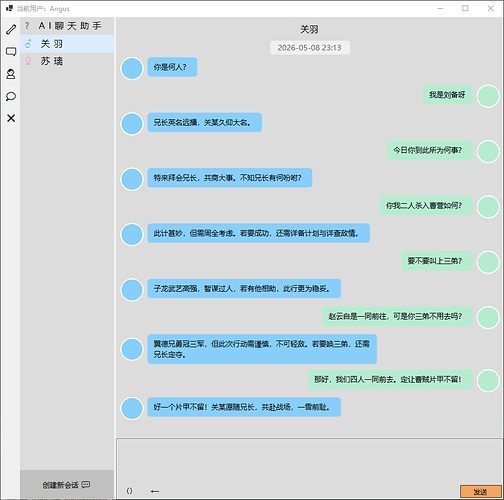Viewport: 504px width, 500px height.
Task: Click the bubble starting 子龙武艺高强
Action: (244, 288)
